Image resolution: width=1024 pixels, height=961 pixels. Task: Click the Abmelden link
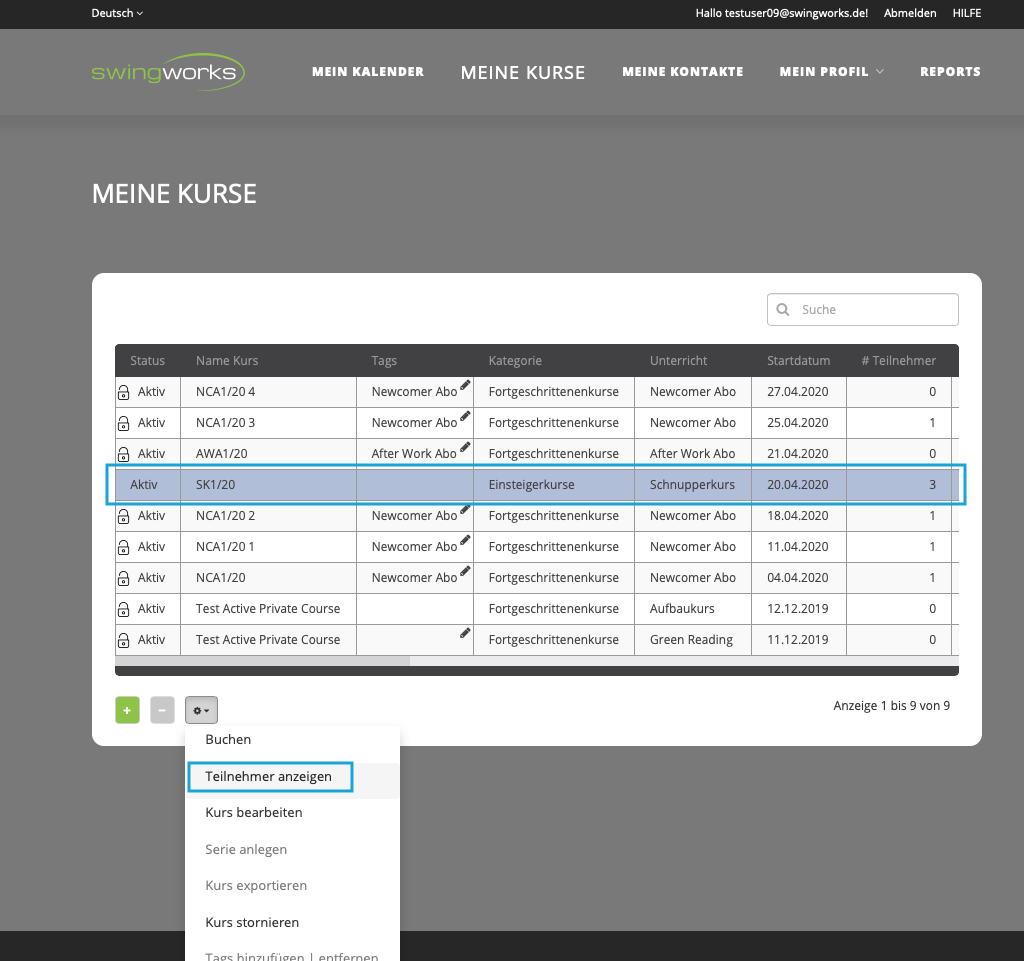910,13
